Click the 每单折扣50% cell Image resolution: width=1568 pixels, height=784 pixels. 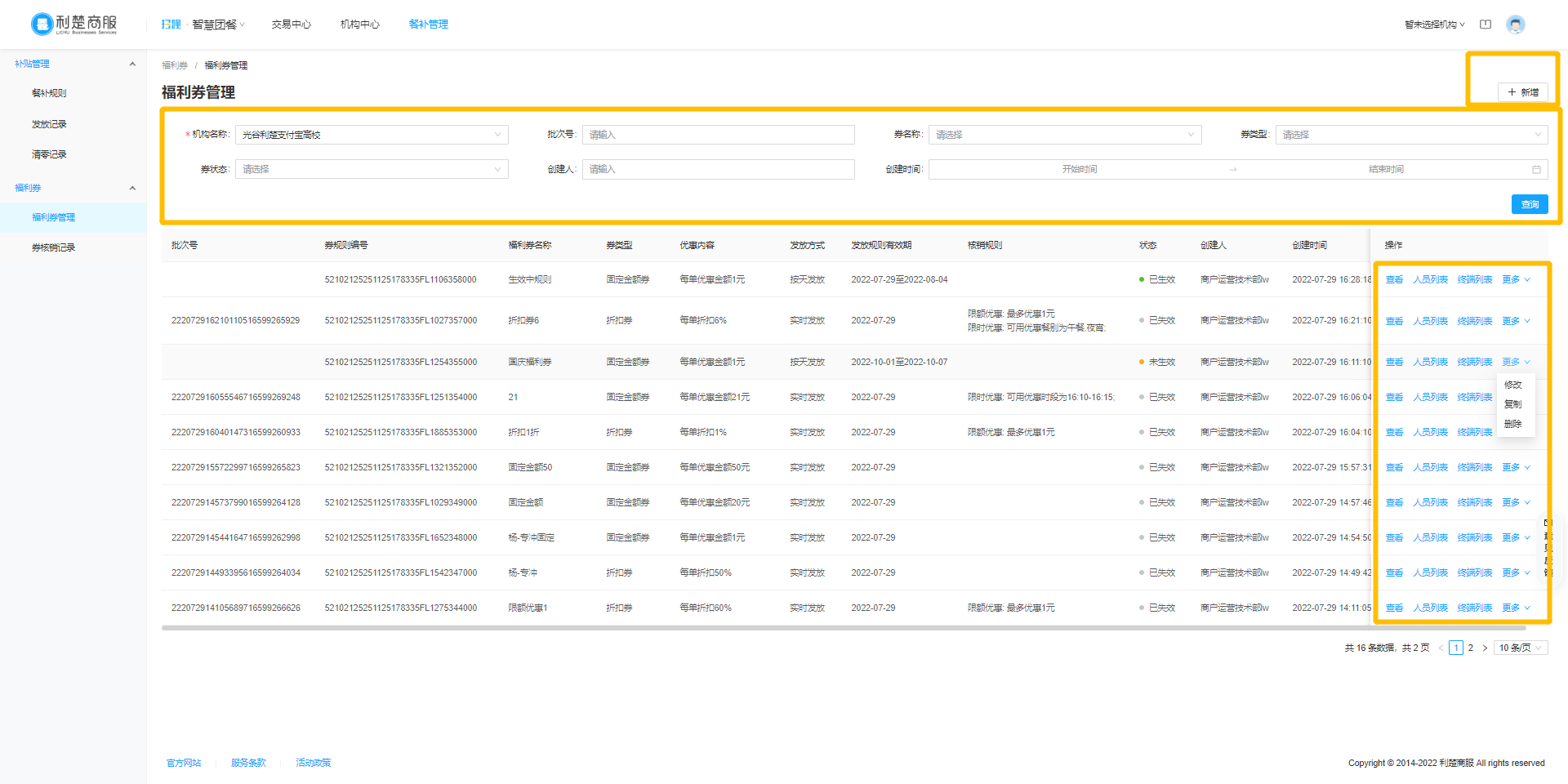[x=706, y=572]
